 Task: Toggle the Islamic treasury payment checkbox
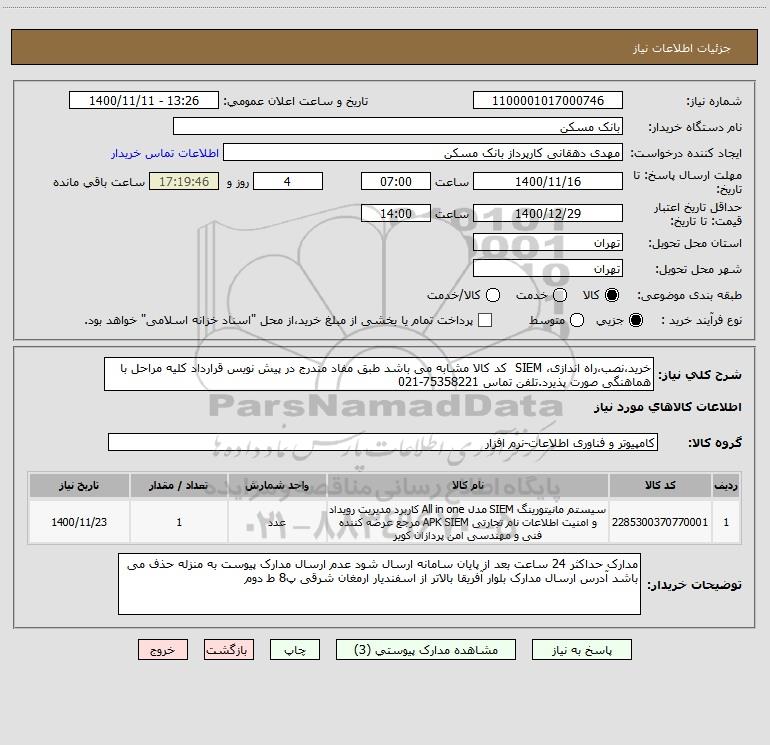point(485,320)
